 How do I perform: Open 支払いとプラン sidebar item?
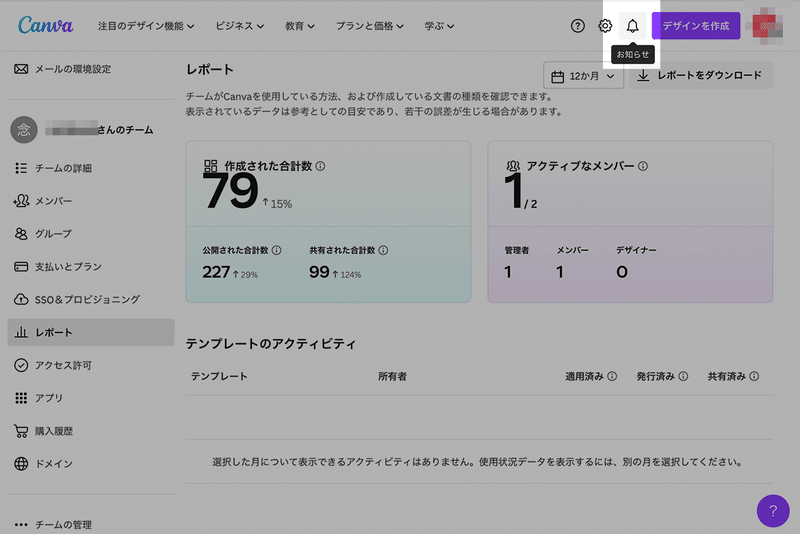point(91,266)
